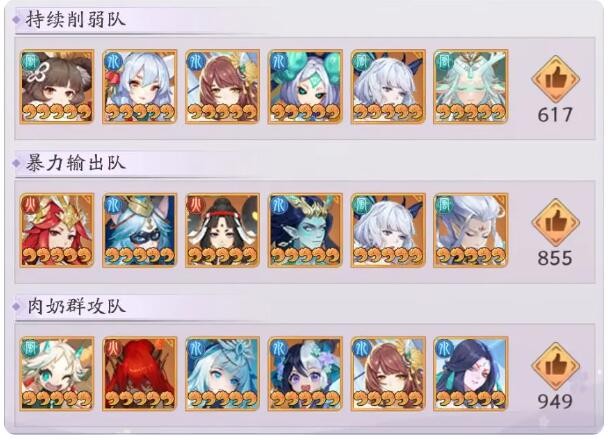
Task: Pick the green-skinned water hero in 暴力输出队
Action: pyautogui.click(x=305, y=230)
